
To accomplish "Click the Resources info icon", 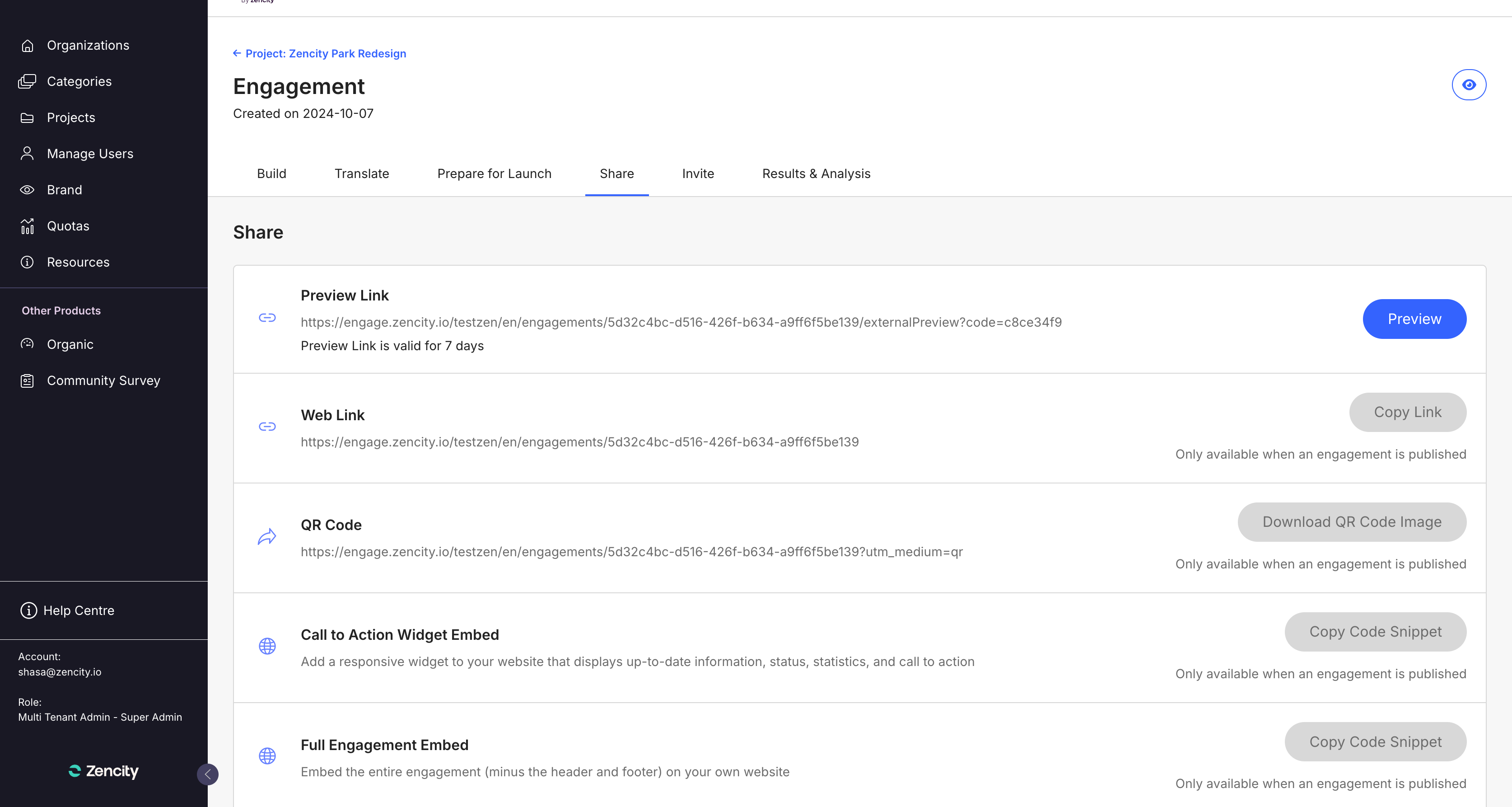I will click(x=27, y=262).
